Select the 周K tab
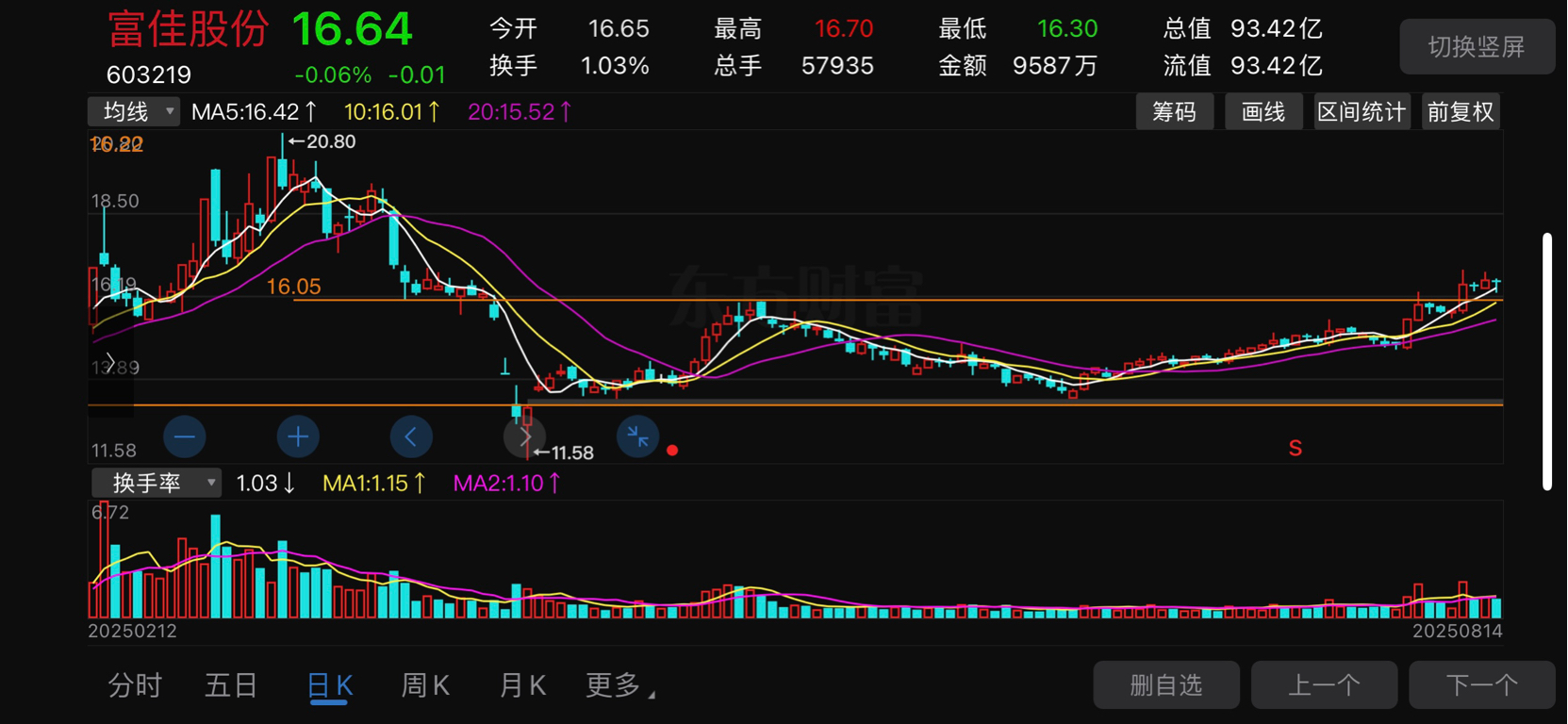 425,685
